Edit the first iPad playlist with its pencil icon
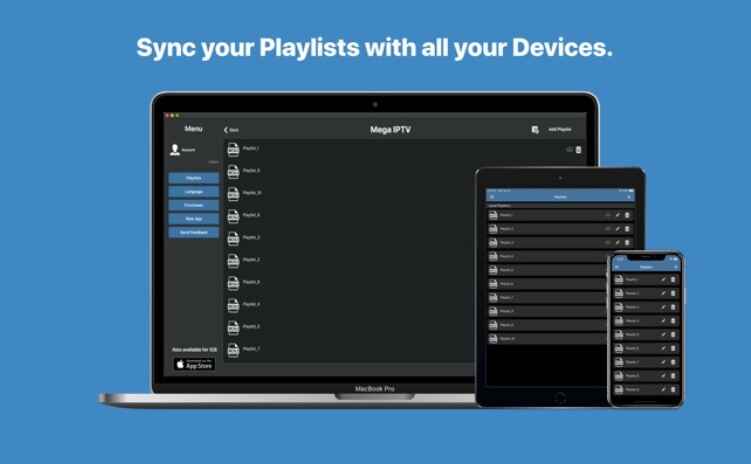 click(617, 215)
